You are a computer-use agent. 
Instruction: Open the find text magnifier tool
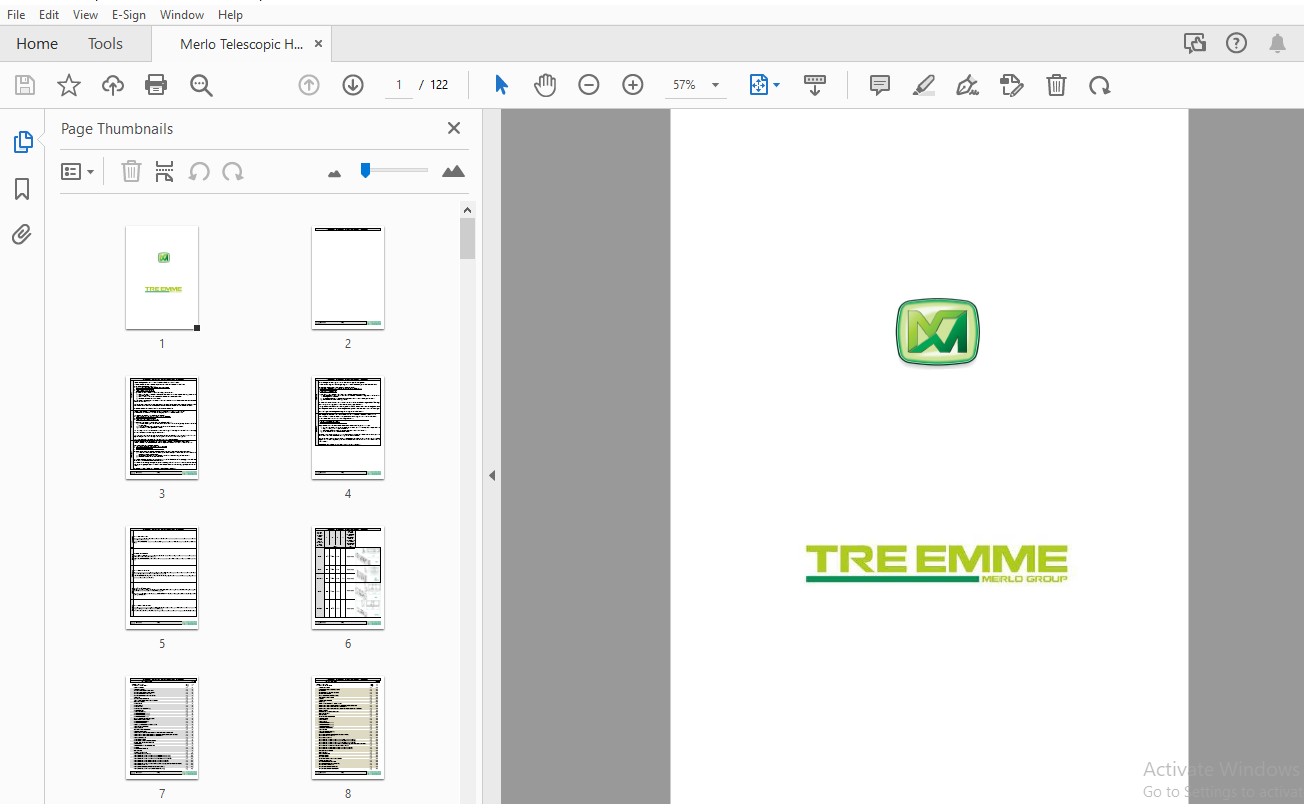coord(201,85)
